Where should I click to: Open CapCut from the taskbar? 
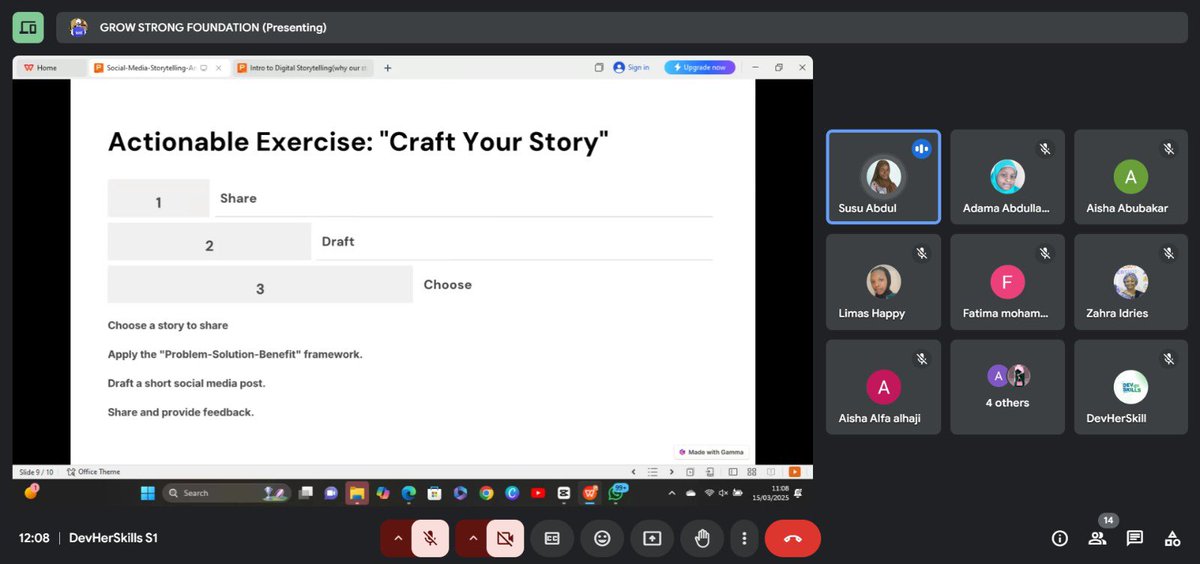(x=563, y=492)
